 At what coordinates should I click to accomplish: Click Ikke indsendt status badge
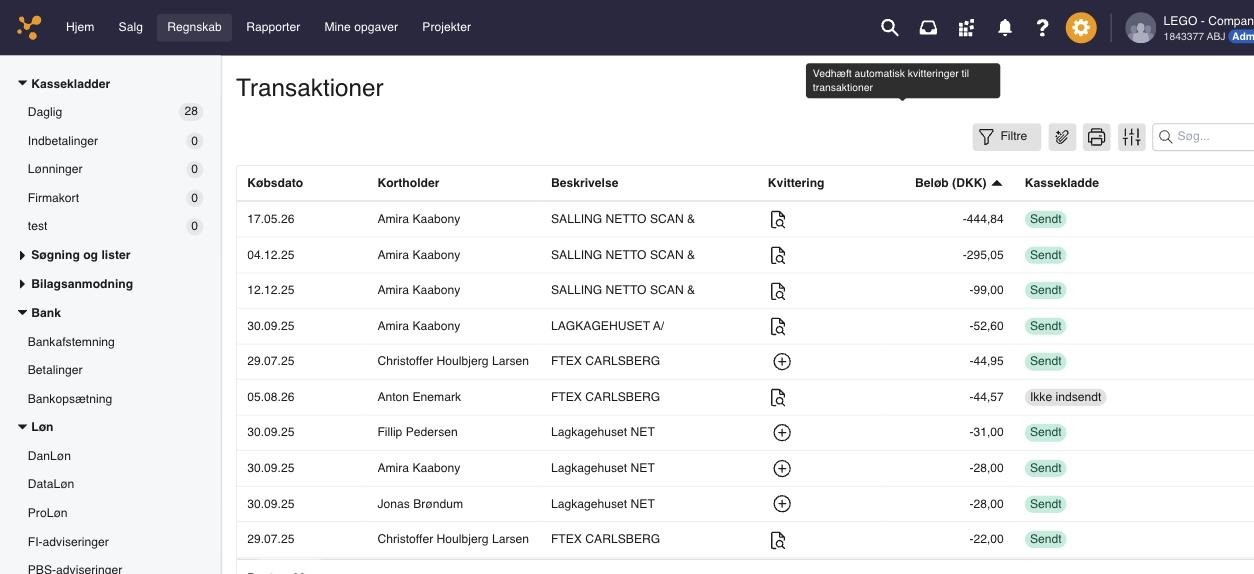(x=1065, y=397)
